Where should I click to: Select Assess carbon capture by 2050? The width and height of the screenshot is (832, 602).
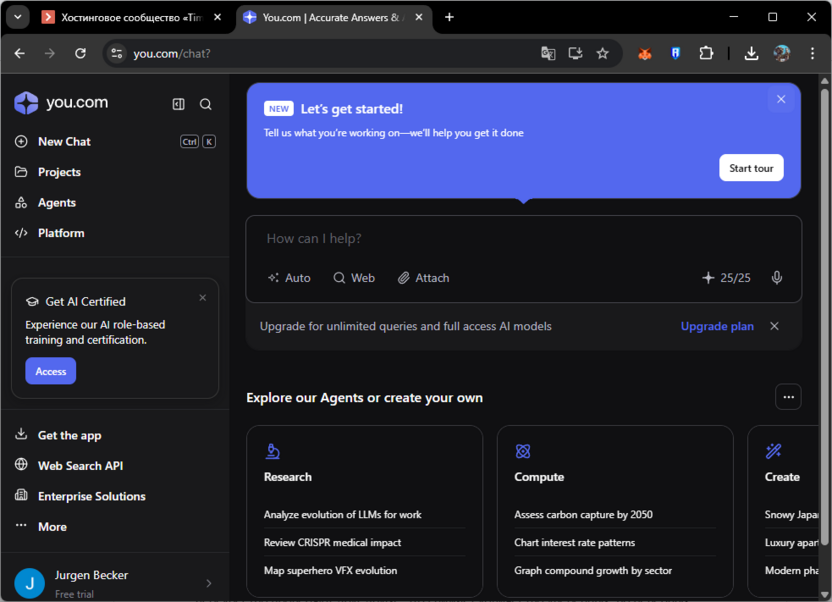[x=584, y=514]
